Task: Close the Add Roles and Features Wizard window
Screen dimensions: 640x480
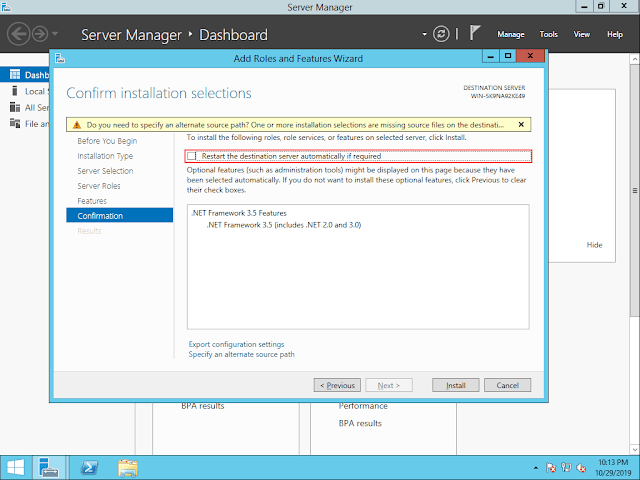Action: pos(530,56)
